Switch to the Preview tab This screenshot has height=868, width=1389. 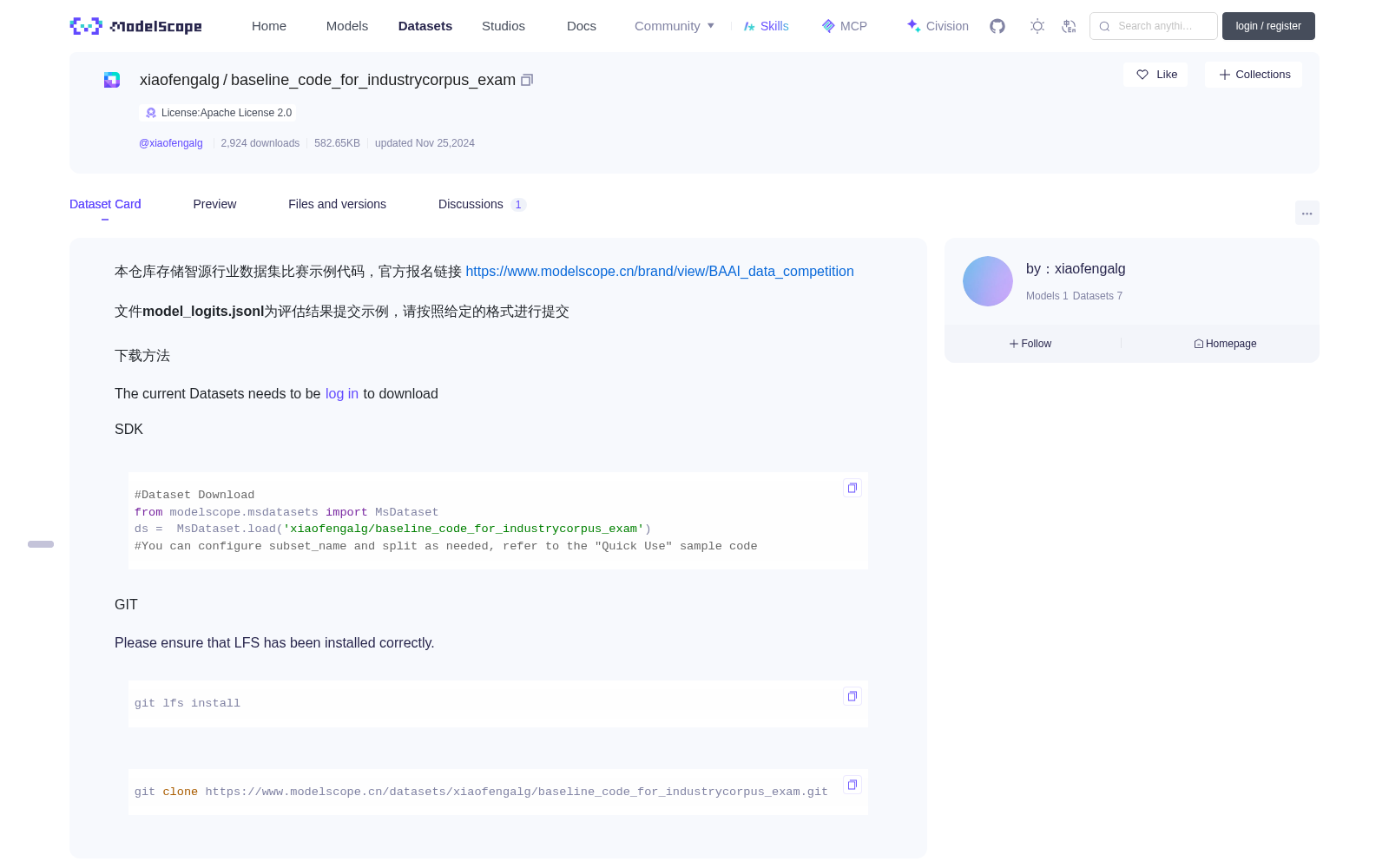pos(214,204)
